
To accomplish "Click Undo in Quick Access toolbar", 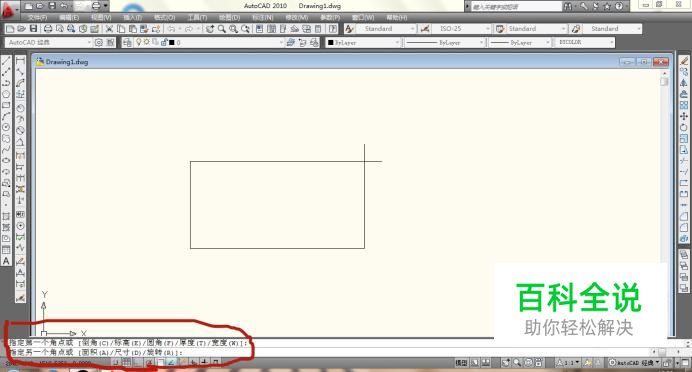I will click(64, 6).
